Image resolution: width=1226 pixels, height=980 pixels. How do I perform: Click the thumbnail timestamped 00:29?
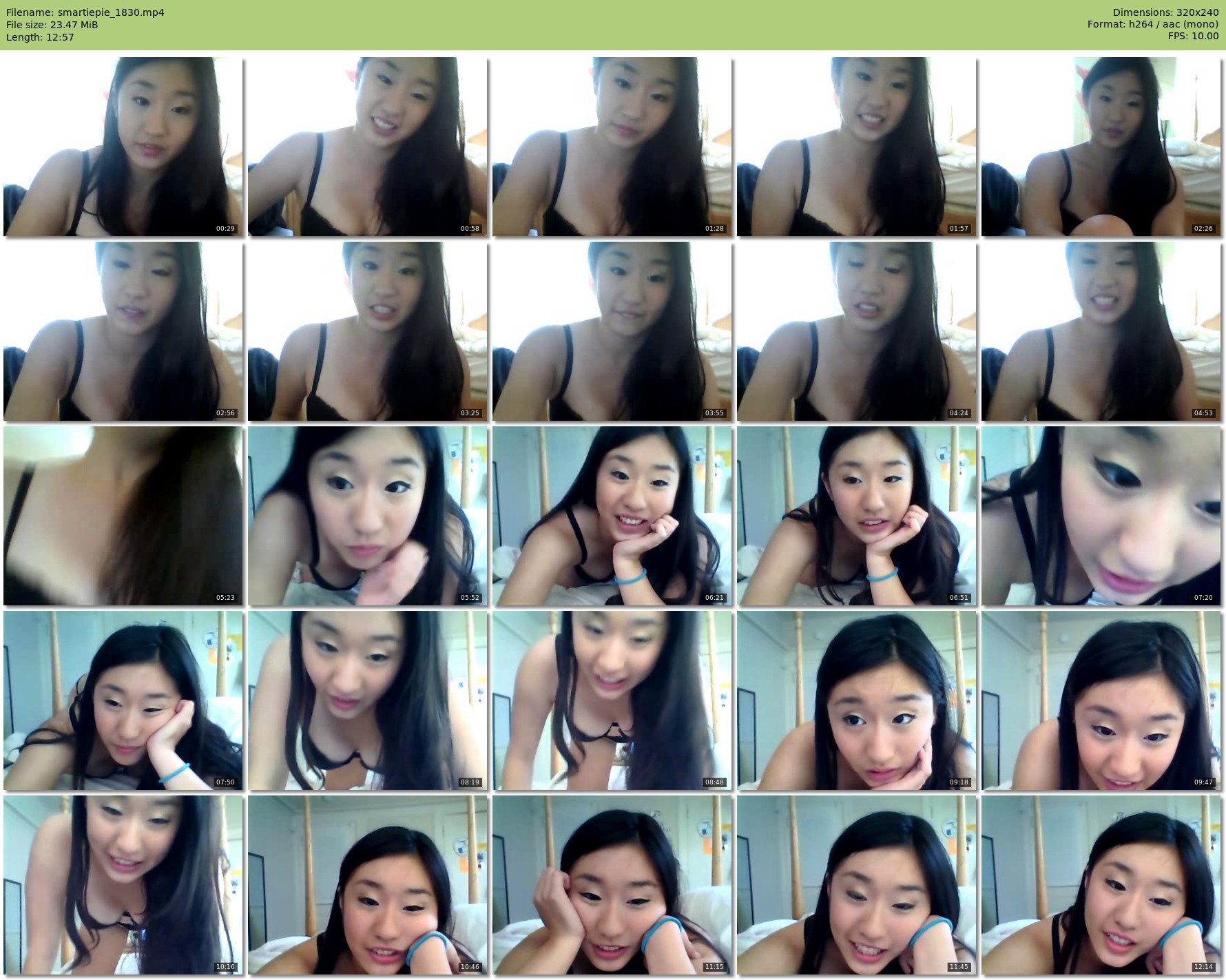point(123,147)
